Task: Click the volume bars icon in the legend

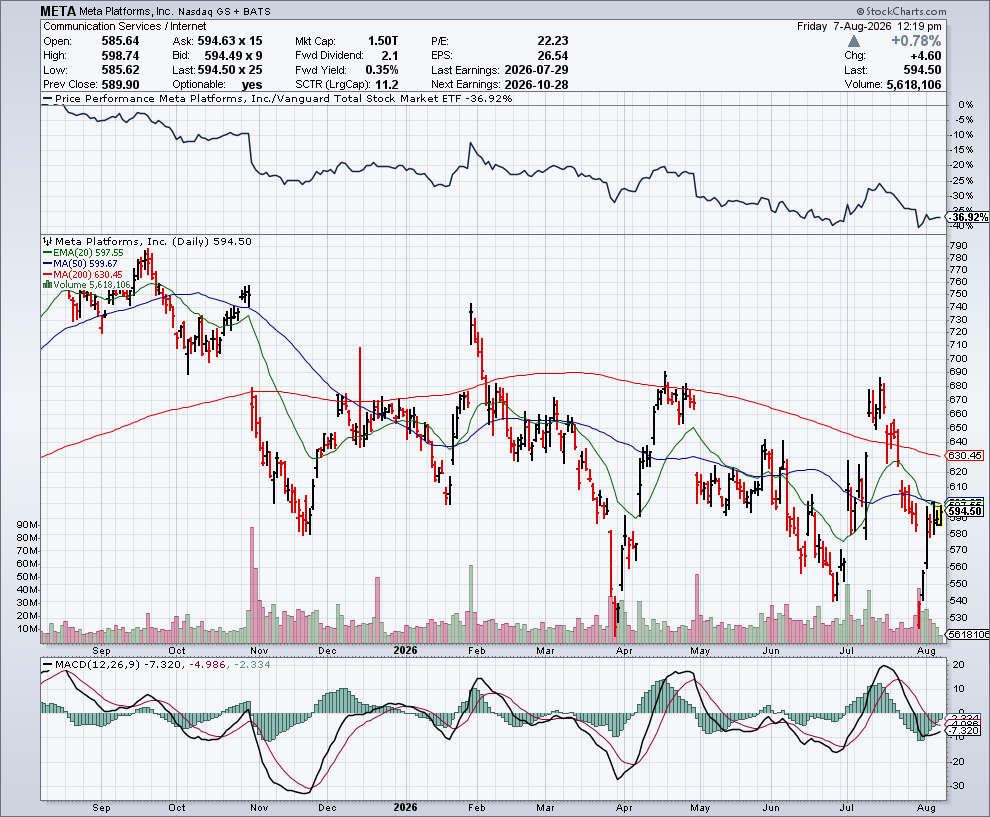Action: point(47,285)
